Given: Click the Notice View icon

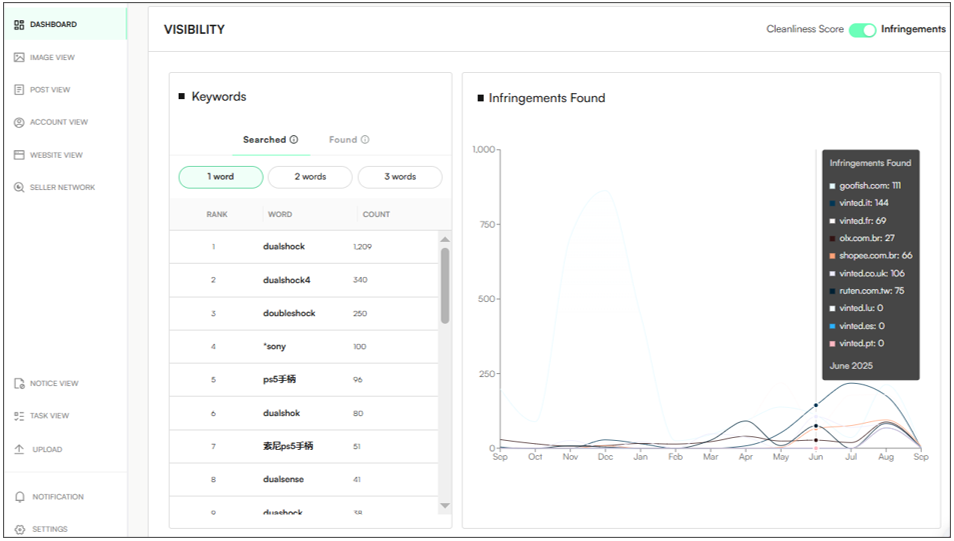Looking at the screenshot, I should click(x=19, y=383).
